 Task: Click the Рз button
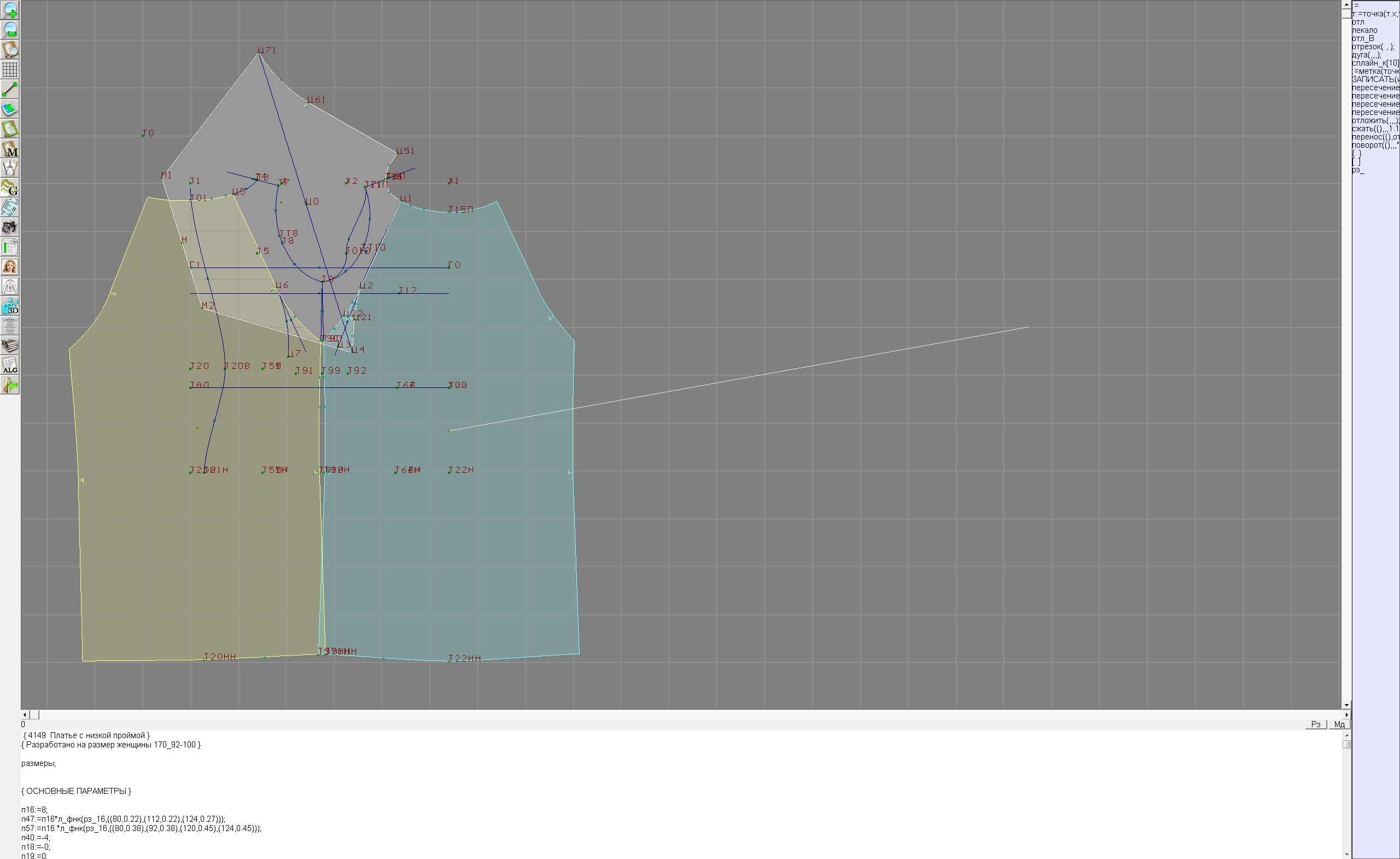coord(1316,724)
